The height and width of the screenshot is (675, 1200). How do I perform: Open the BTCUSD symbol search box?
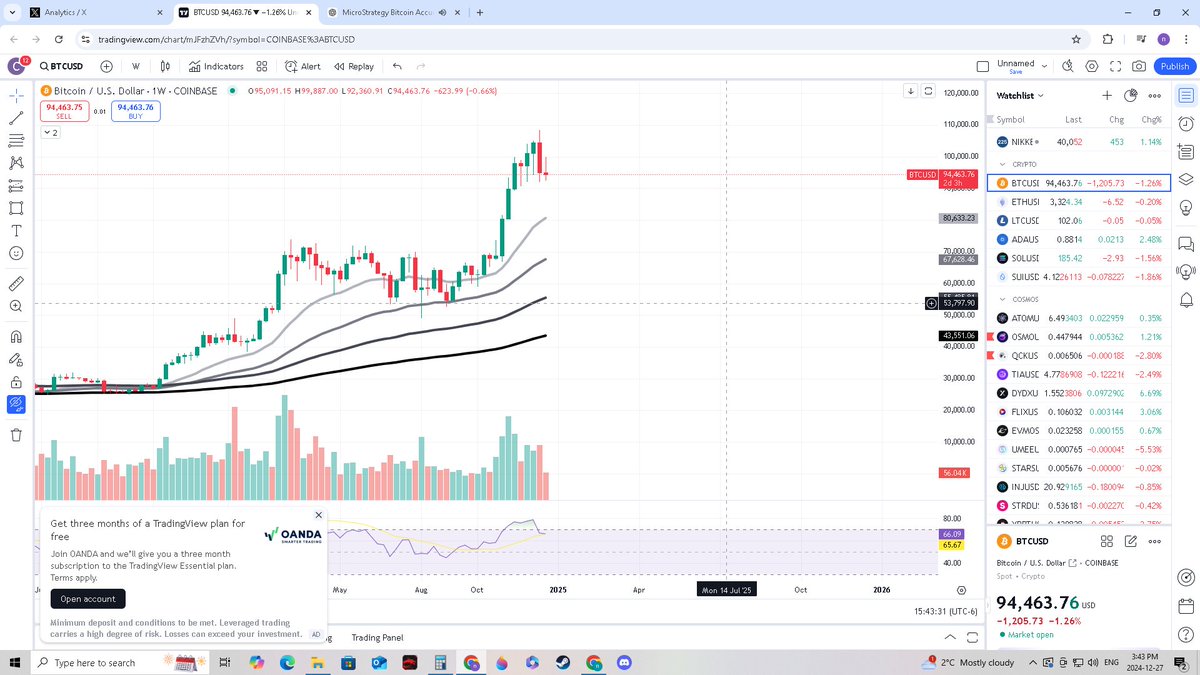click(61, 66)
